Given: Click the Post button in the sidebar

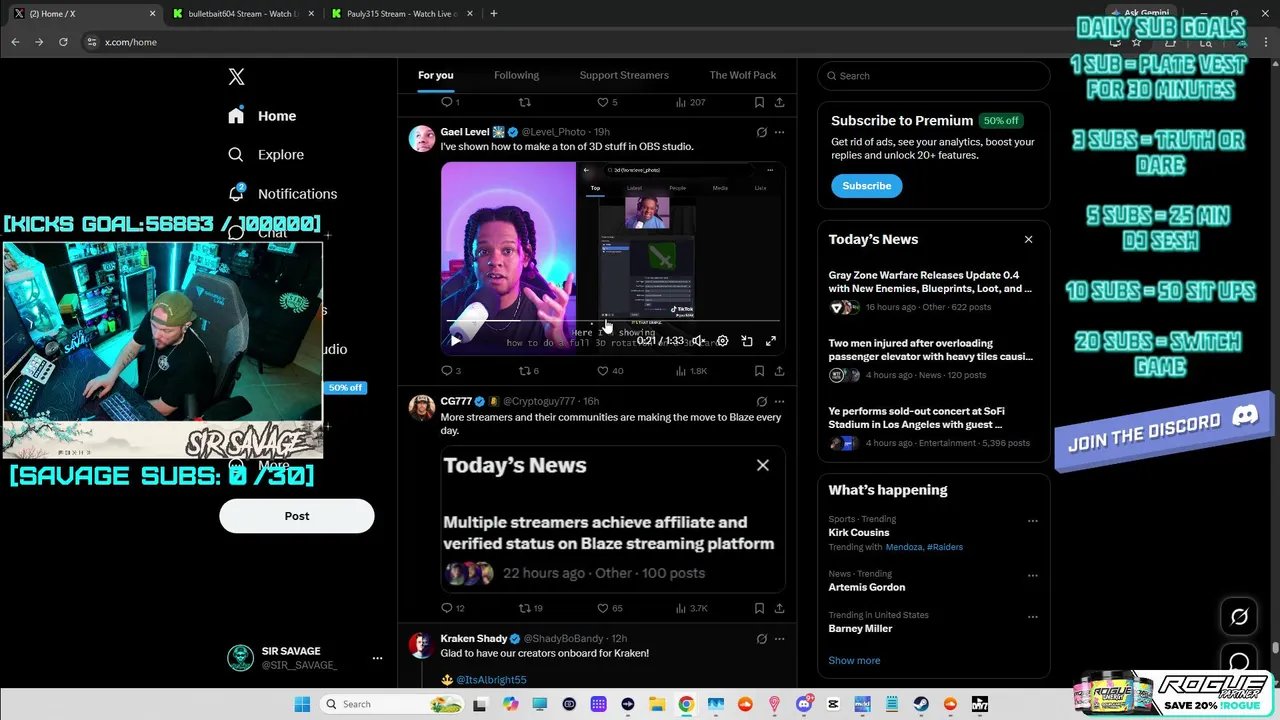Looking at the screenshot, I should [x=297, y=516].
